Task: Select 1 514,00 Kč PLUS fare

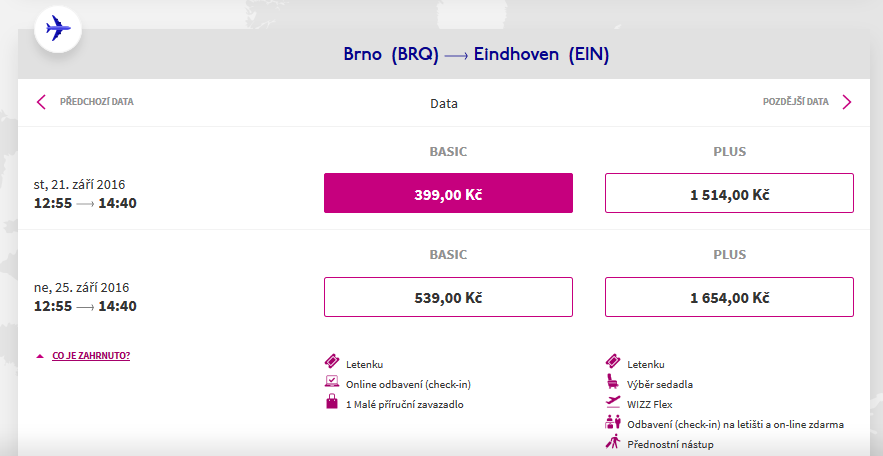Action: pos(729,193)
